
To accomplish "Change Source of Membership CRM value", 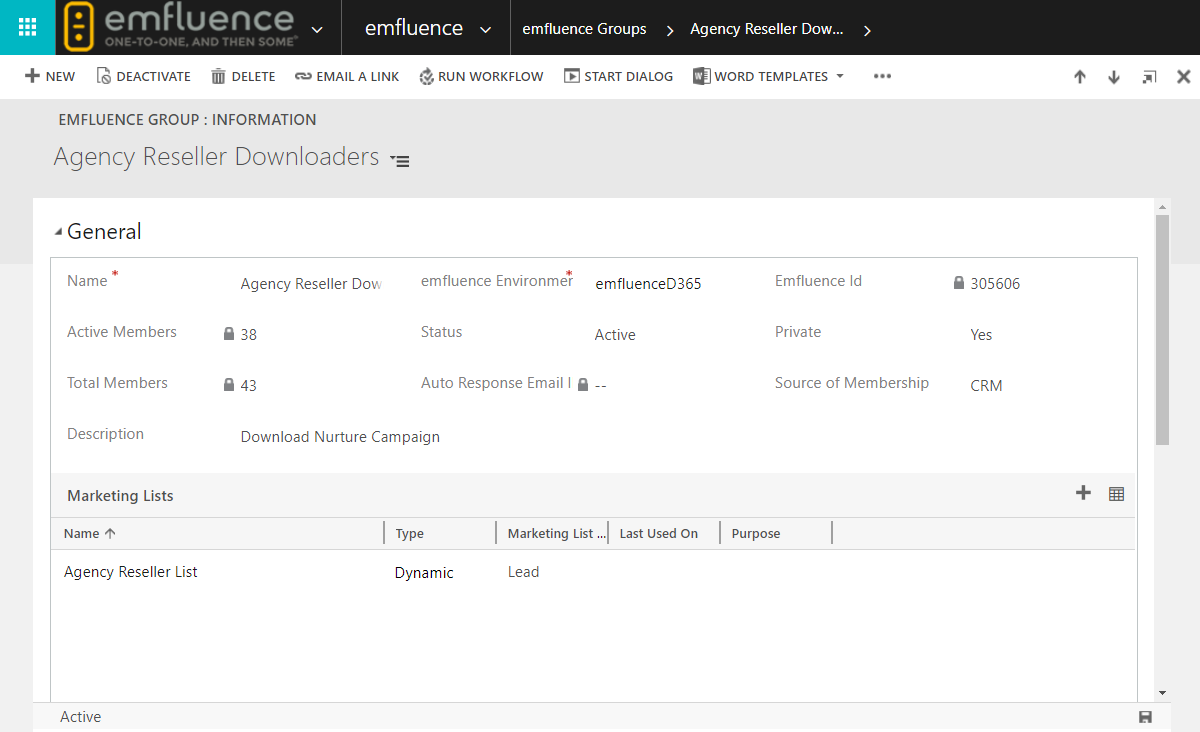I will pyautogui.click(x=986, y=386).
